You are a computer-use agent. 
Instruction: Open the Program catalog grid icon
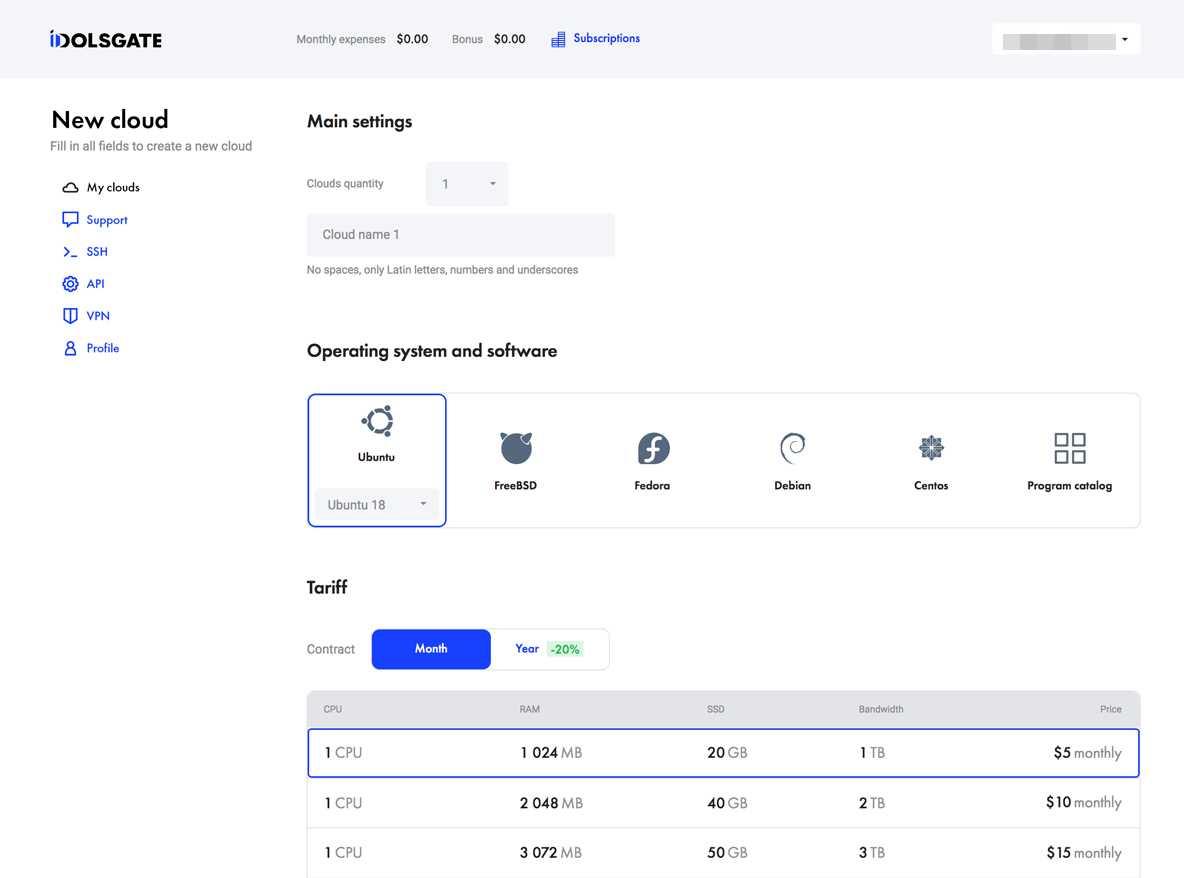point(1070,448)
